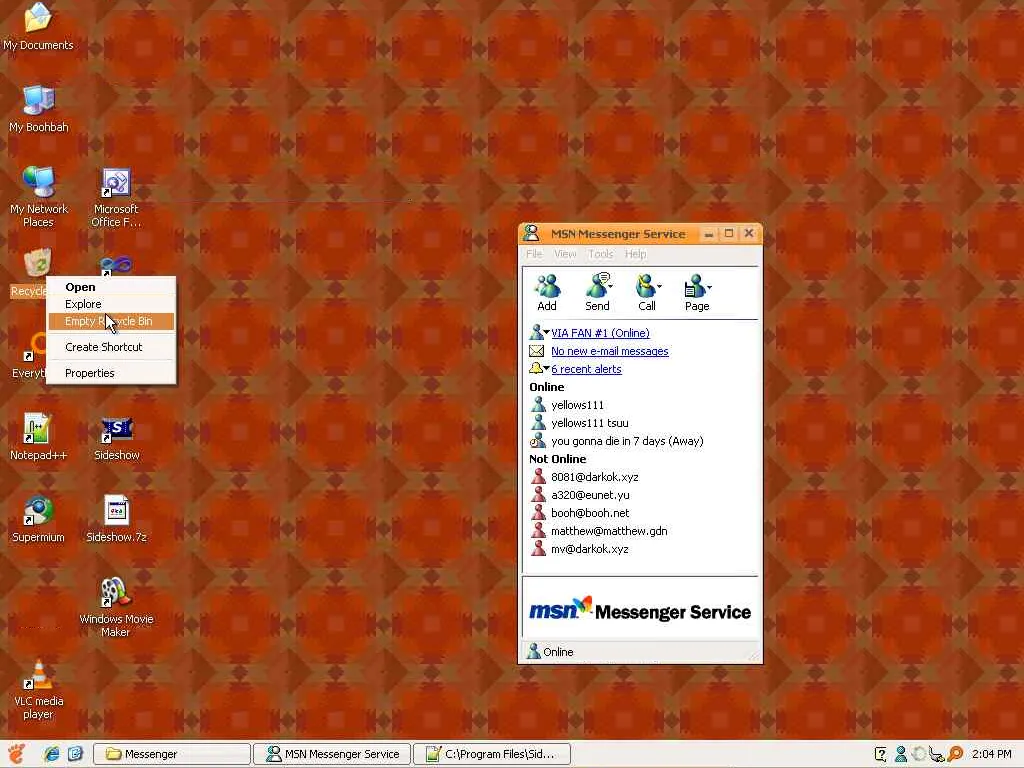Switch to the Messenger folder taskbar button
This screenshot has width=1024, height=768.
pyautogui.click(x=172, y=754)
